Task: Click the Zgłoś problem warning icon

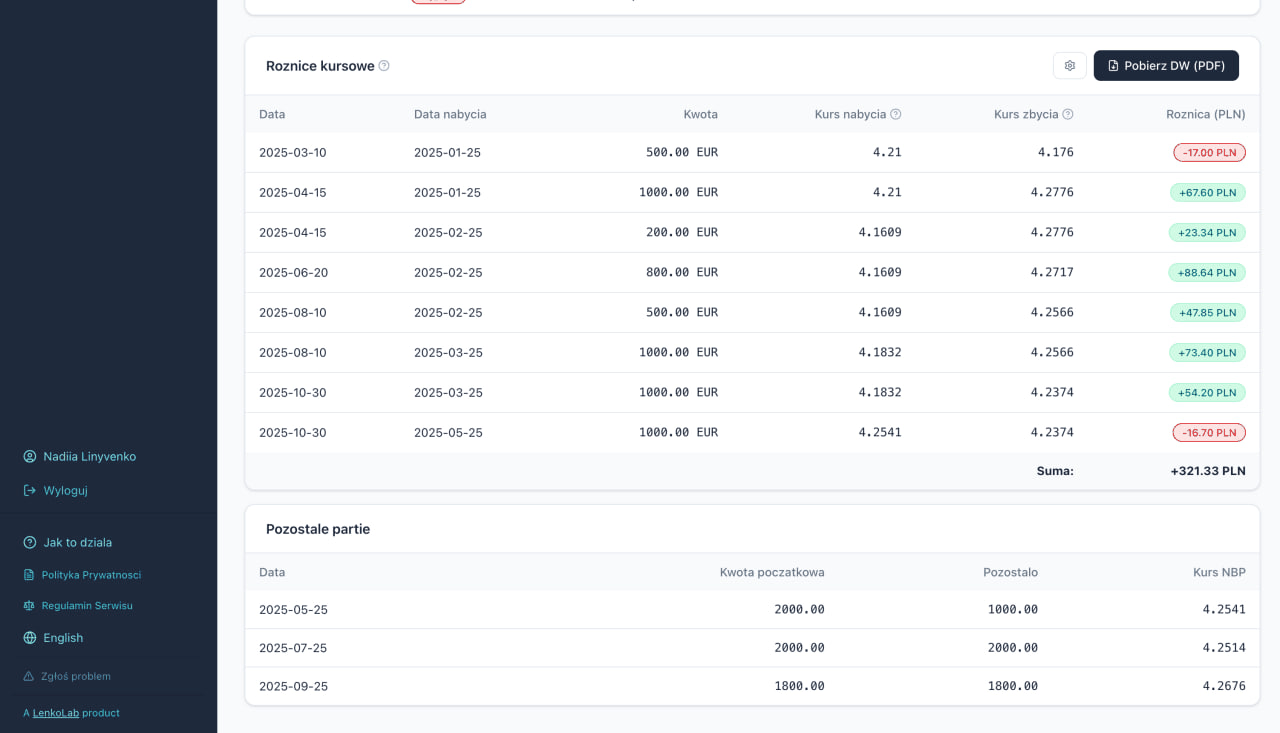Action: (x=29, y=676)
